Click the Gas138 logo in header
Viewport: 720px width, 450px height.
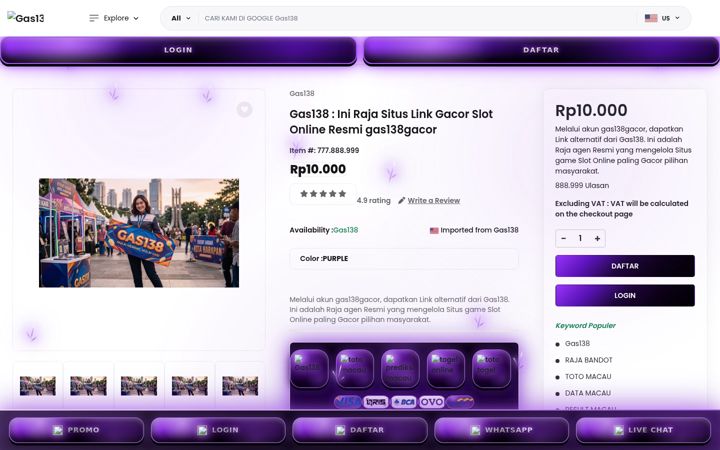point(26,18)
